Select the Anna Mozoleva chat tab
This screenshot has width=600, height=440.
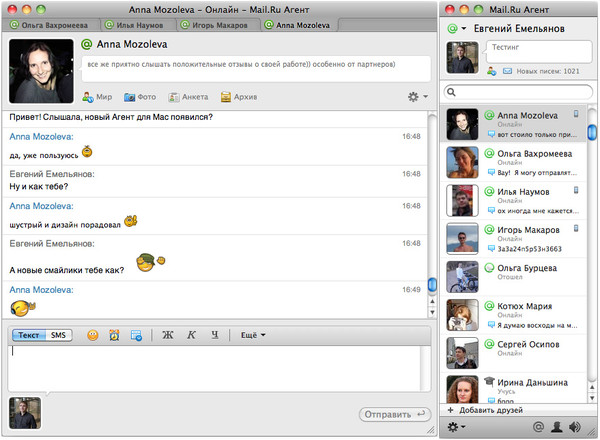click(298, 25)
